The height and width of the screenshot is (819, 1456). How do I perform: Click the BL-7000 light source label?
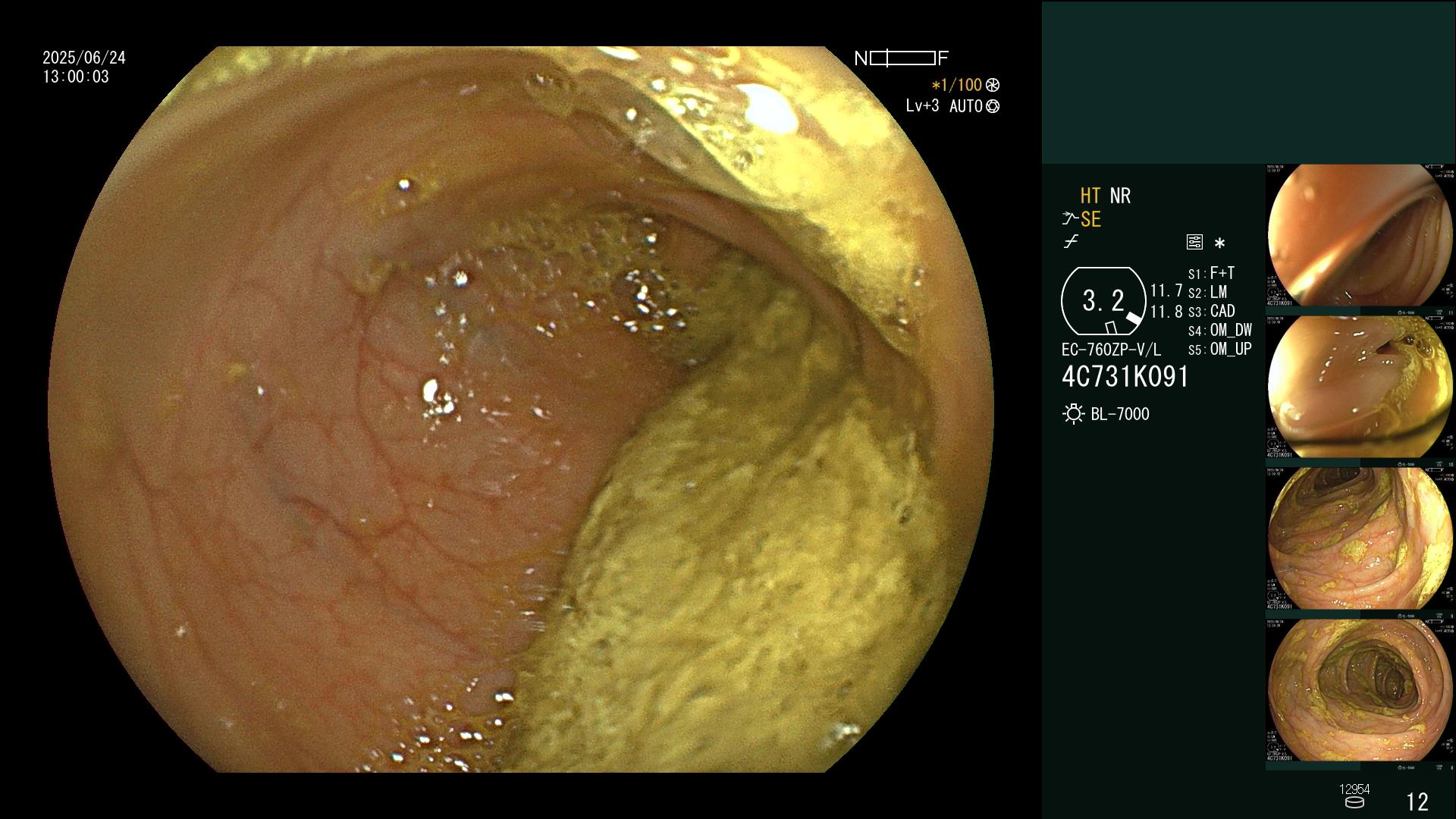1120,414
